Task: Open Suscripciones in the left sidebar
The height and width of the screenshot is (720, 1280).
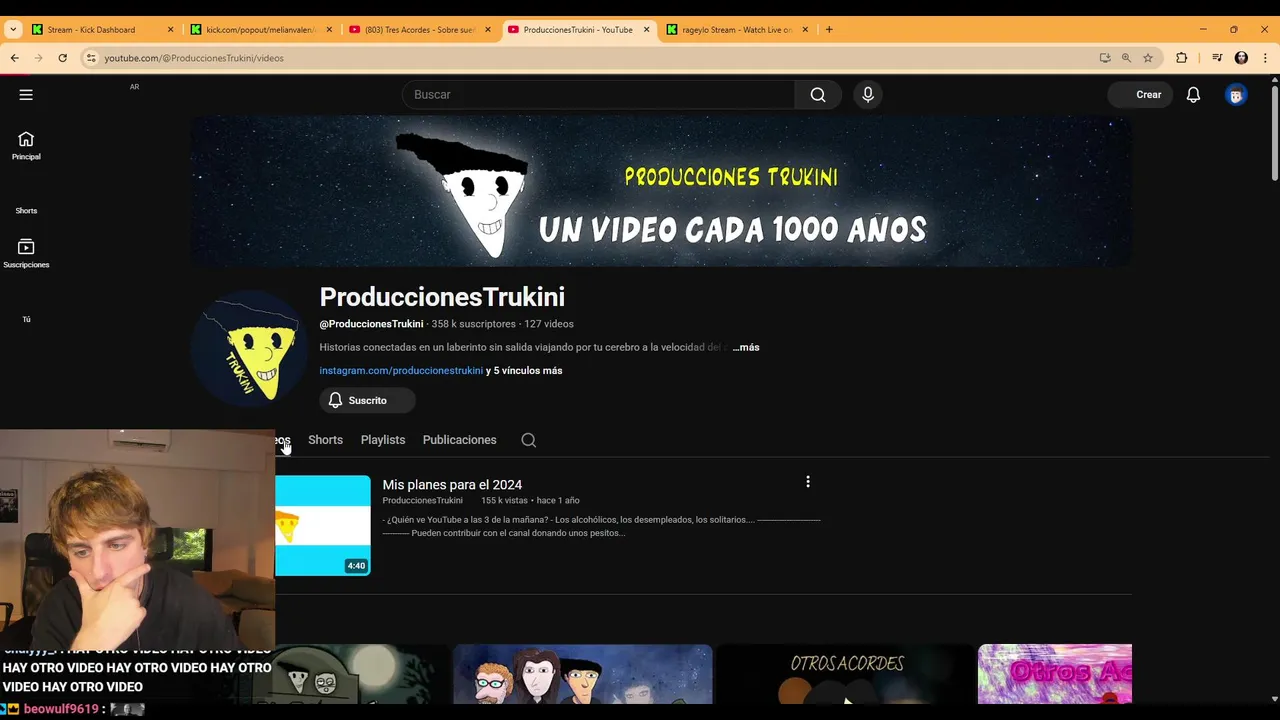Action: pos(26,254)
